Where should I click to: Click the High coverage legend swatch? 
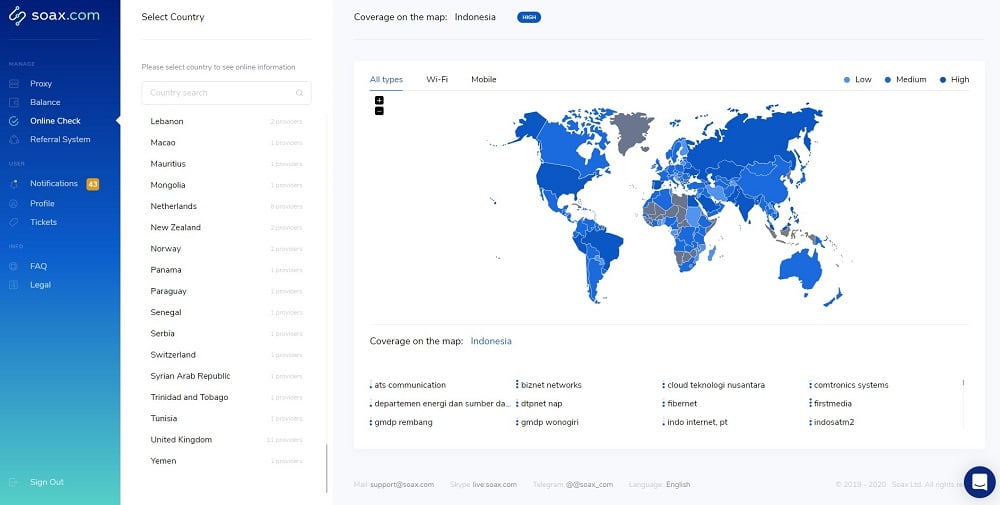[943, 80]
